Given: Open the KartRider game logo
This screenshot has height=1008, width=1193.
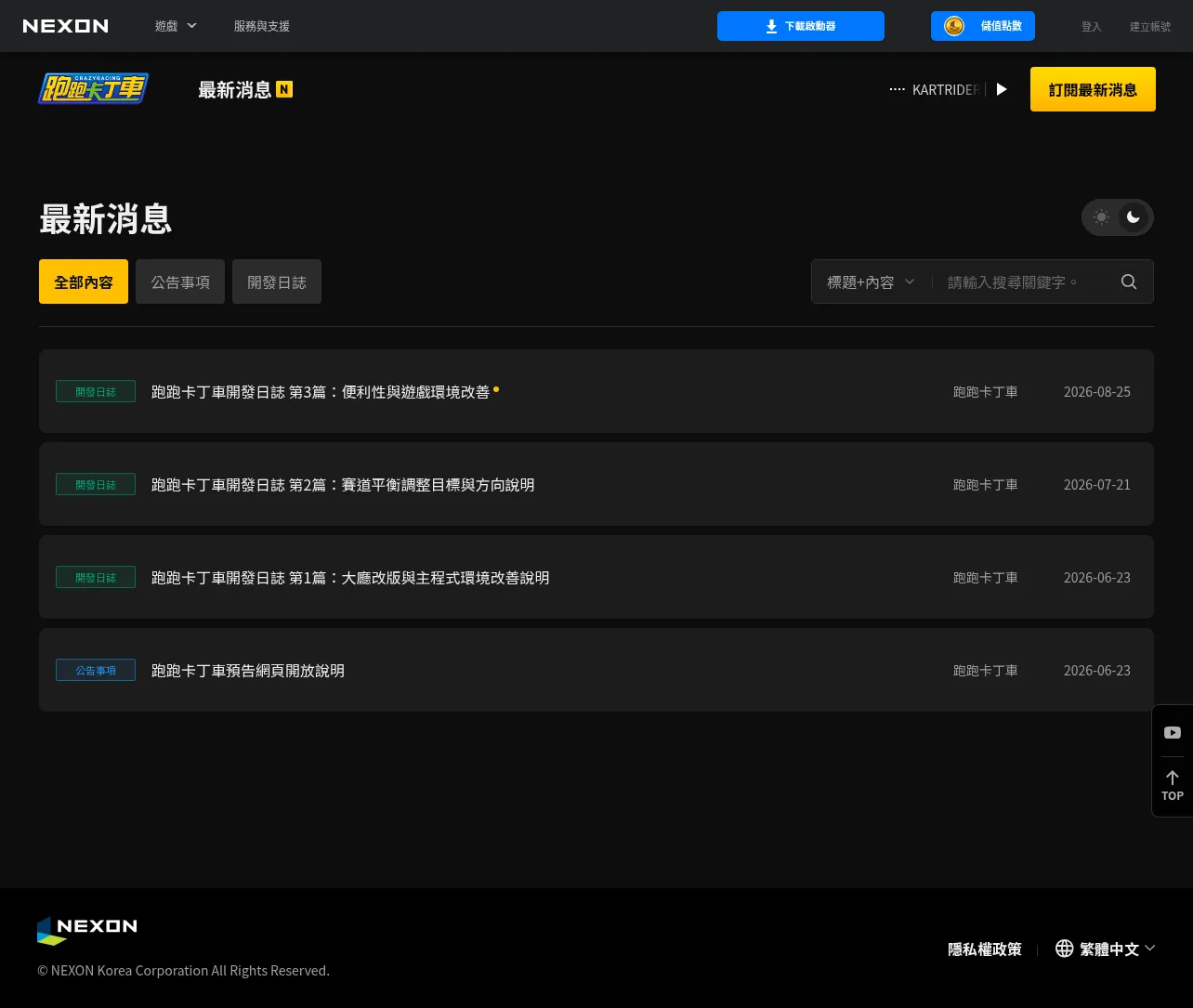Looking at the screenshot, I should (x=93, y=88).
